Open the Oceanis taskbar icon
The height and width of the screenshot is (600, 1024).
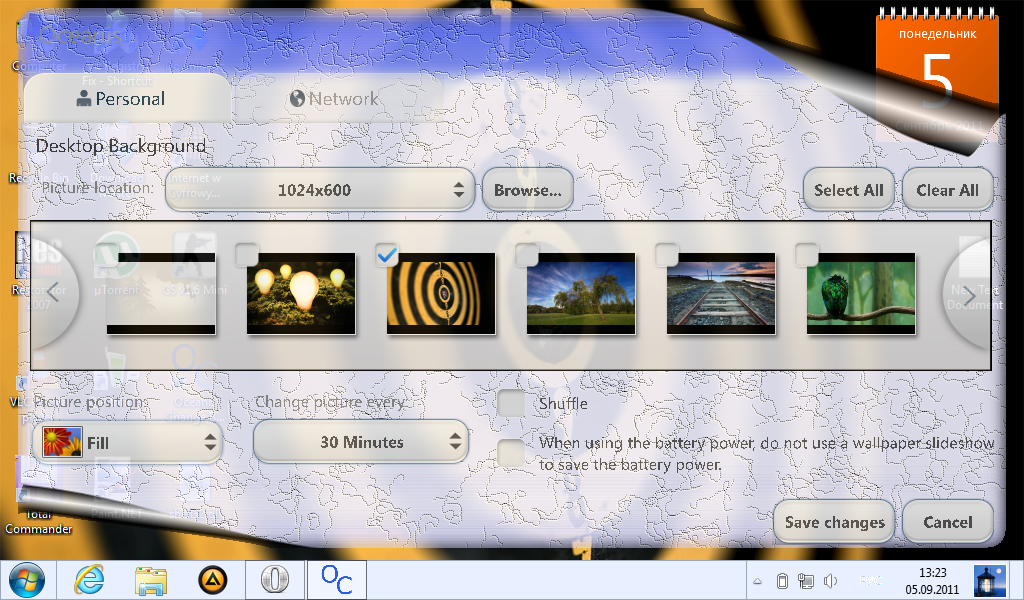pyautogui.click(x=337, y=580)
